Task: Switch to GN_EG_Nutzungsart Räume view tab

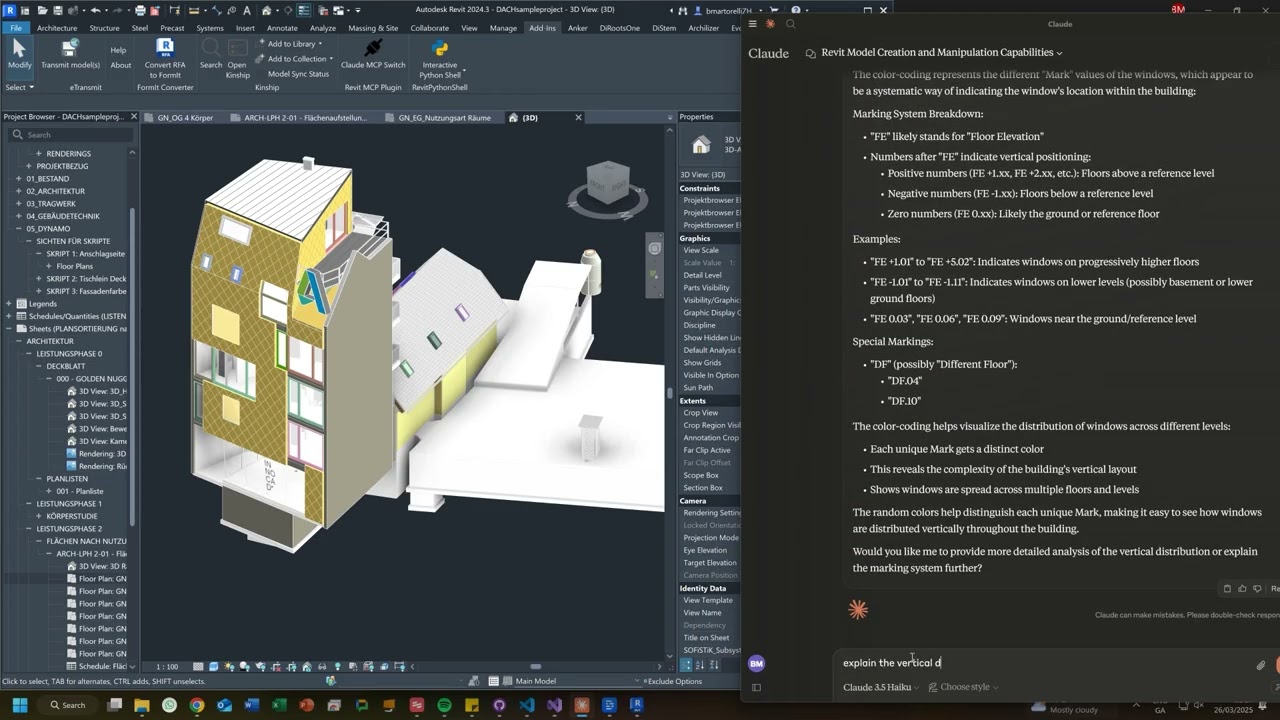Action: [444, 118]
